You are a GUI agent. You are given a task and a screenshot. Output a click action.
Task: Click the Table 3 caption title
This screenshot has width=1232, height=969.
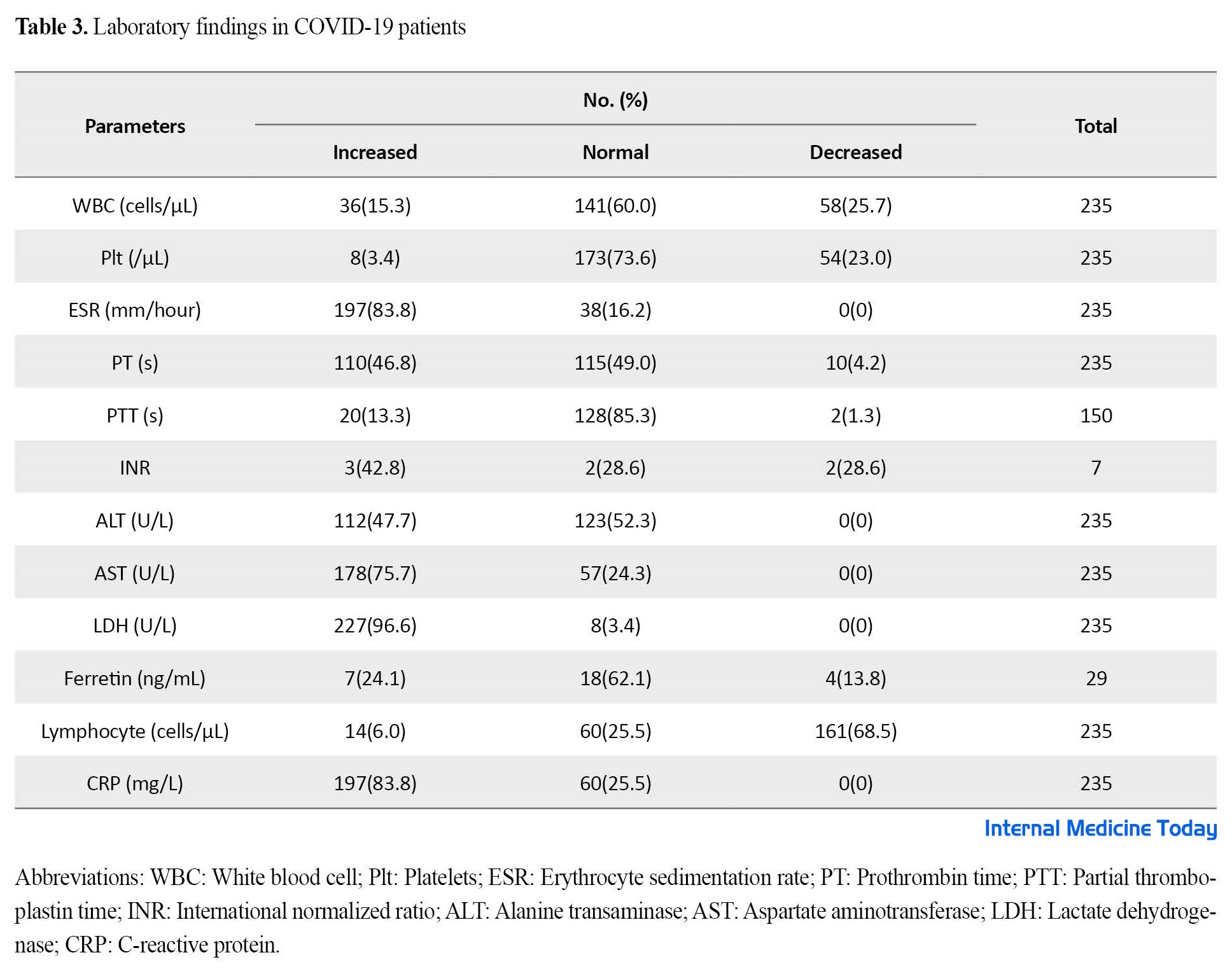pyautogui.click(x=241, y=27)
